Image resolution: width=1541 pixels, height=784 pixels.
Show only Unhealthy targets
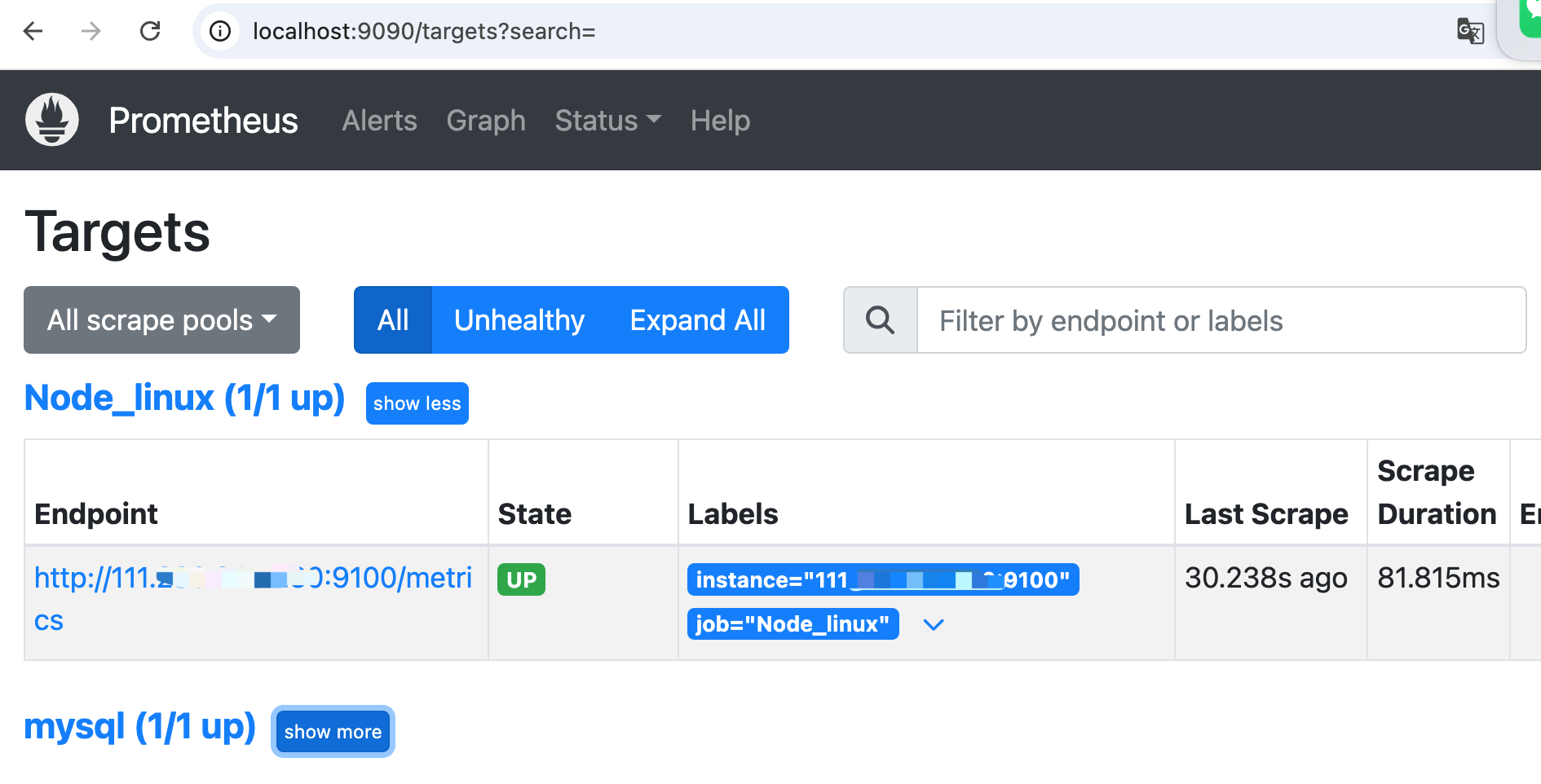coord(519,319)
